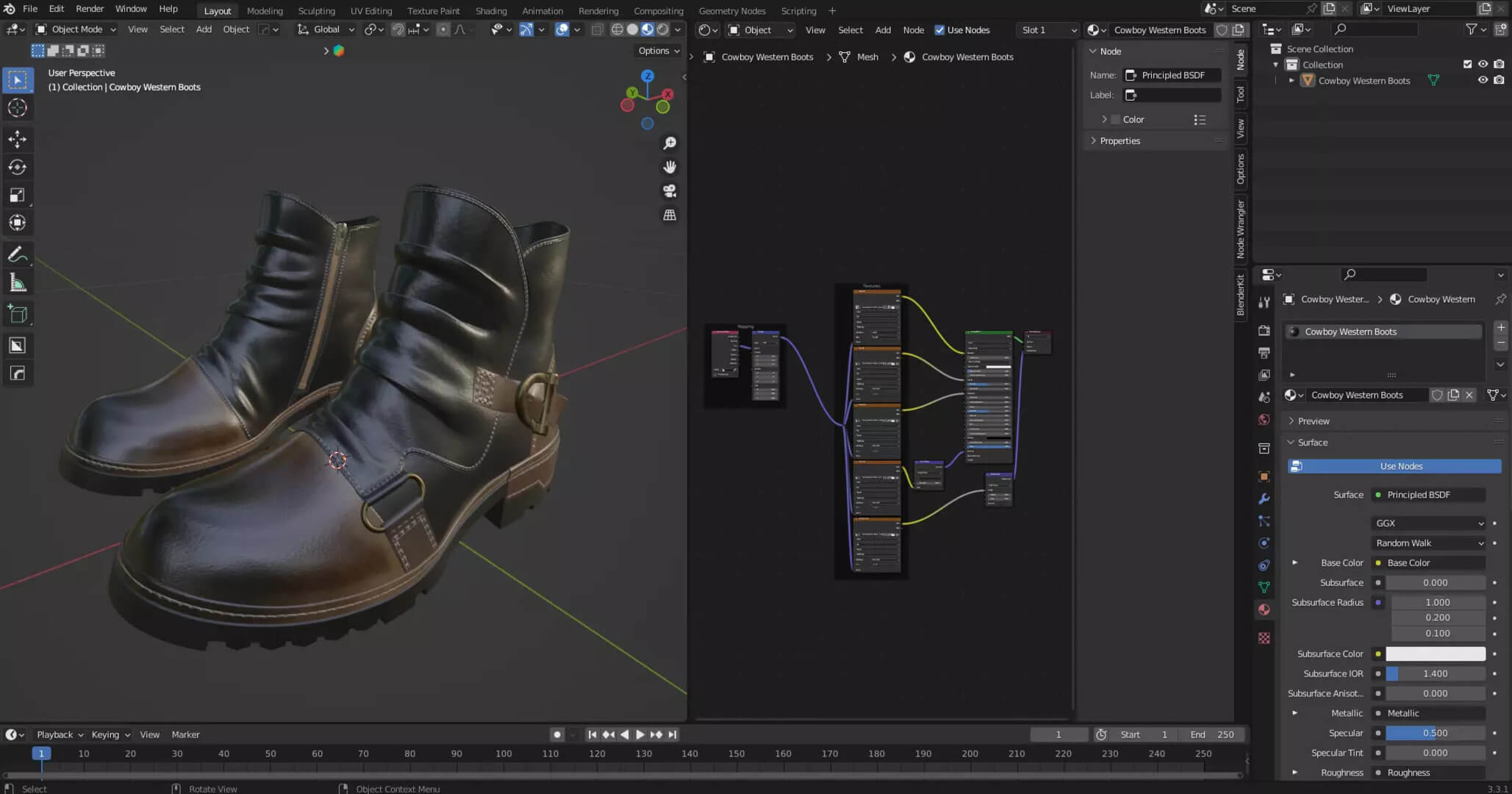Click the viewport zoom magnifier icon

click(x=670, y=143)
